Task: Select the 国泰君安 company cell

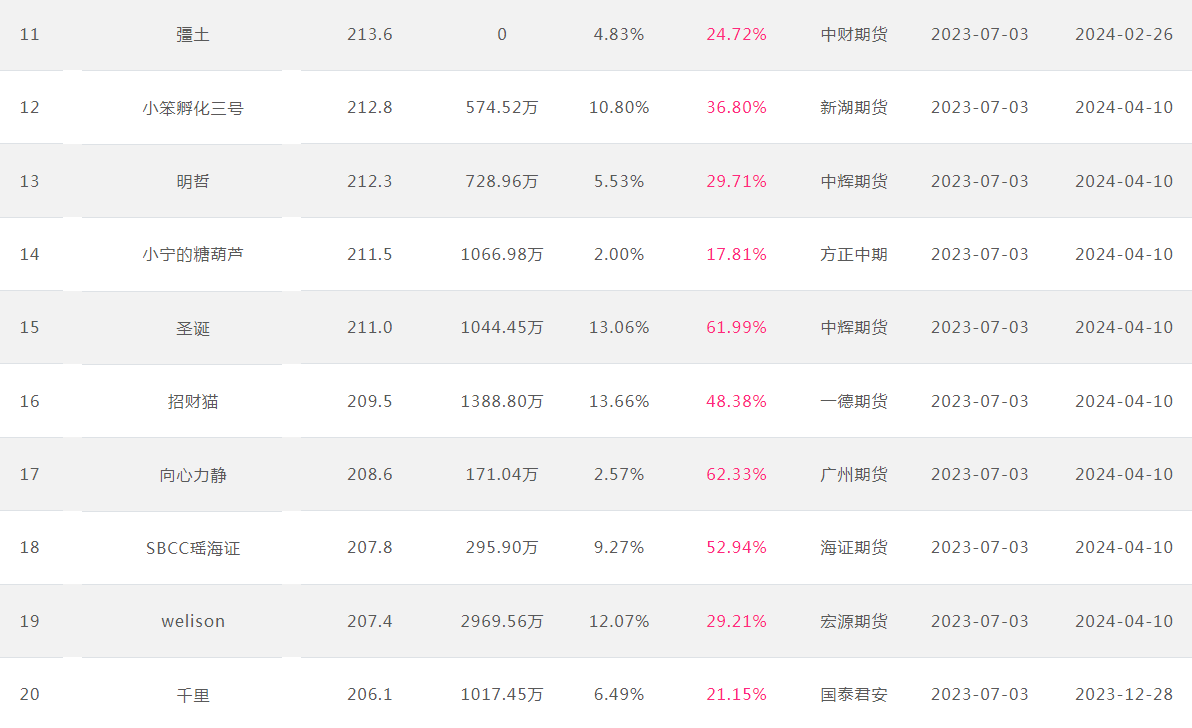Action: pos(854,695)
